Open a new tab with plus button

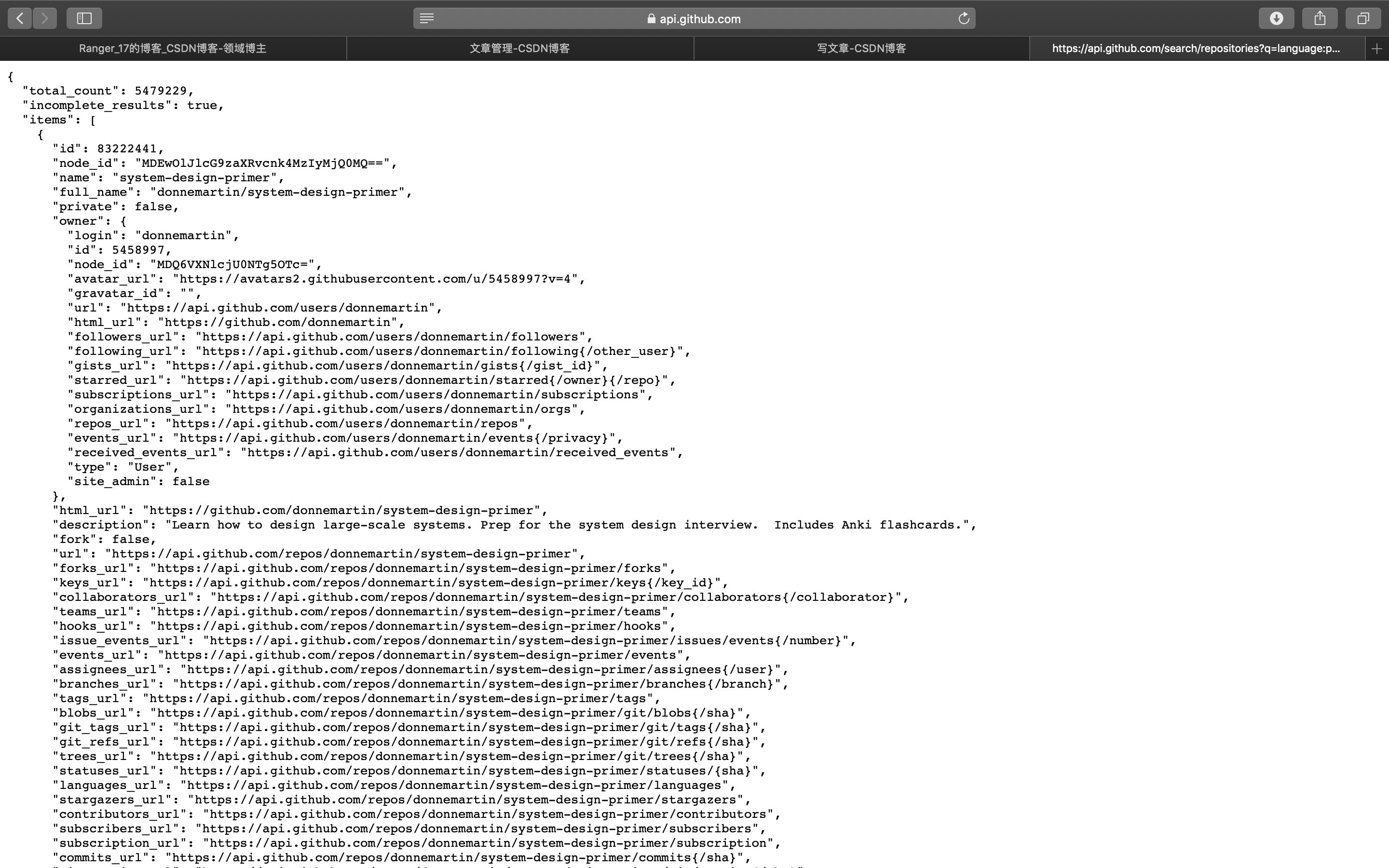point(1376,49)
